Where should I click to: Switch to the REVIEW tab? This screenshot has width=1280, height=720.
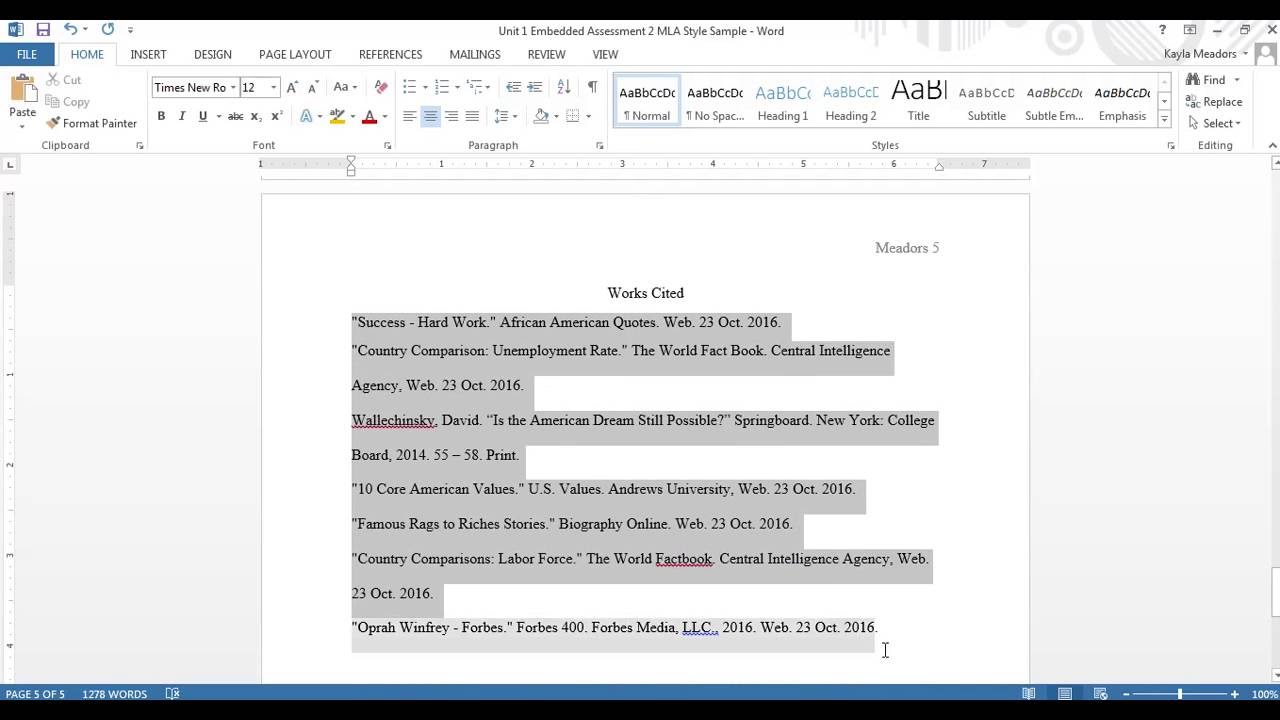(x=547, y=54)
